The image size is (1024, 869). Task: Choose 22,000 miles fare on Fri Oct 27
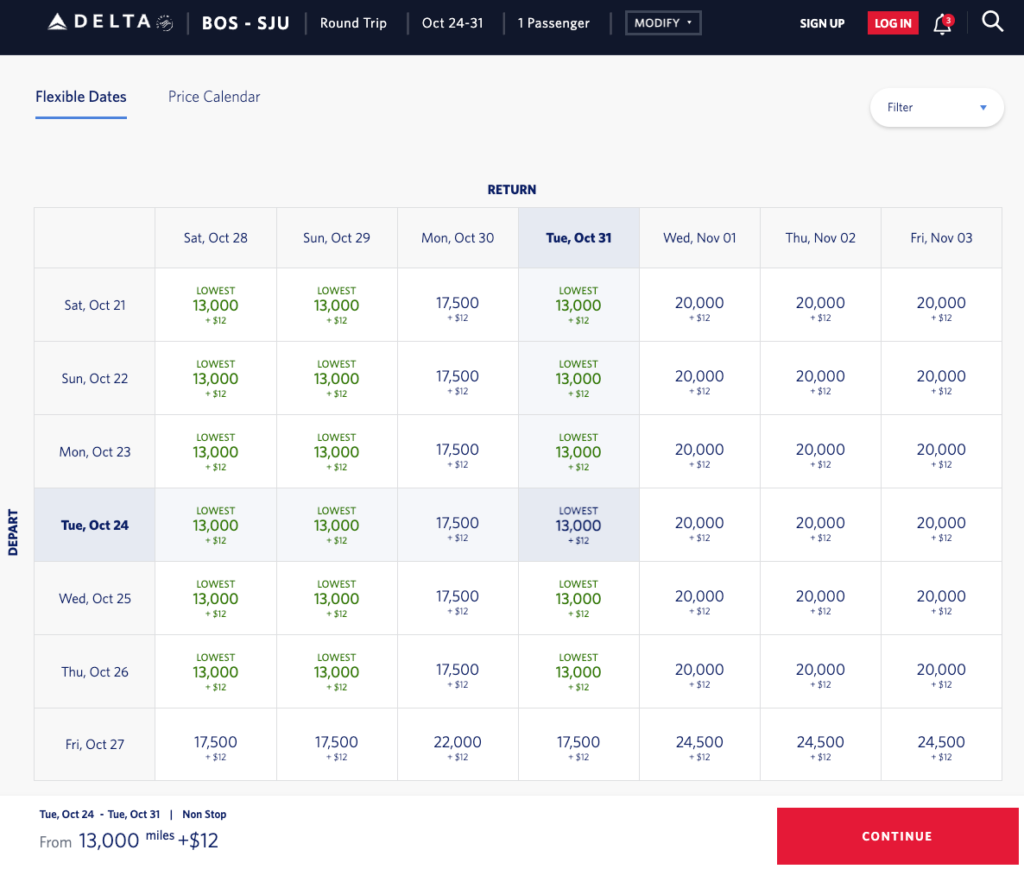pyautogui.click(x=457, y=745)
